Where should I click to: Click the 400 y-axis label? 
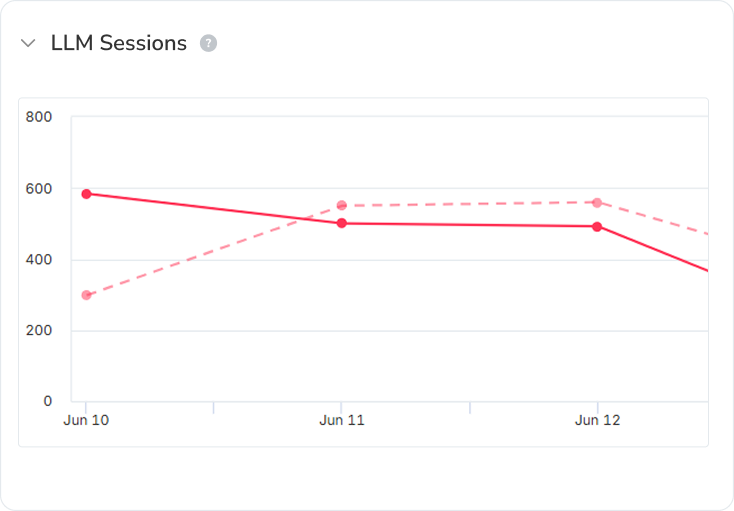tap(40, 260)
